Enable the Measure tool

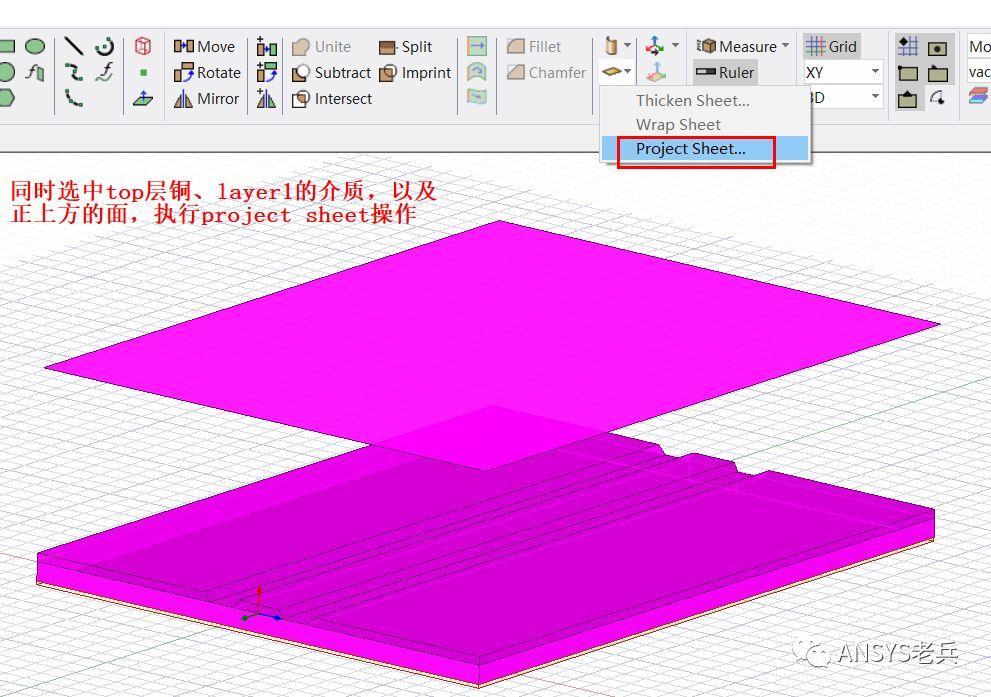(737, 46)
